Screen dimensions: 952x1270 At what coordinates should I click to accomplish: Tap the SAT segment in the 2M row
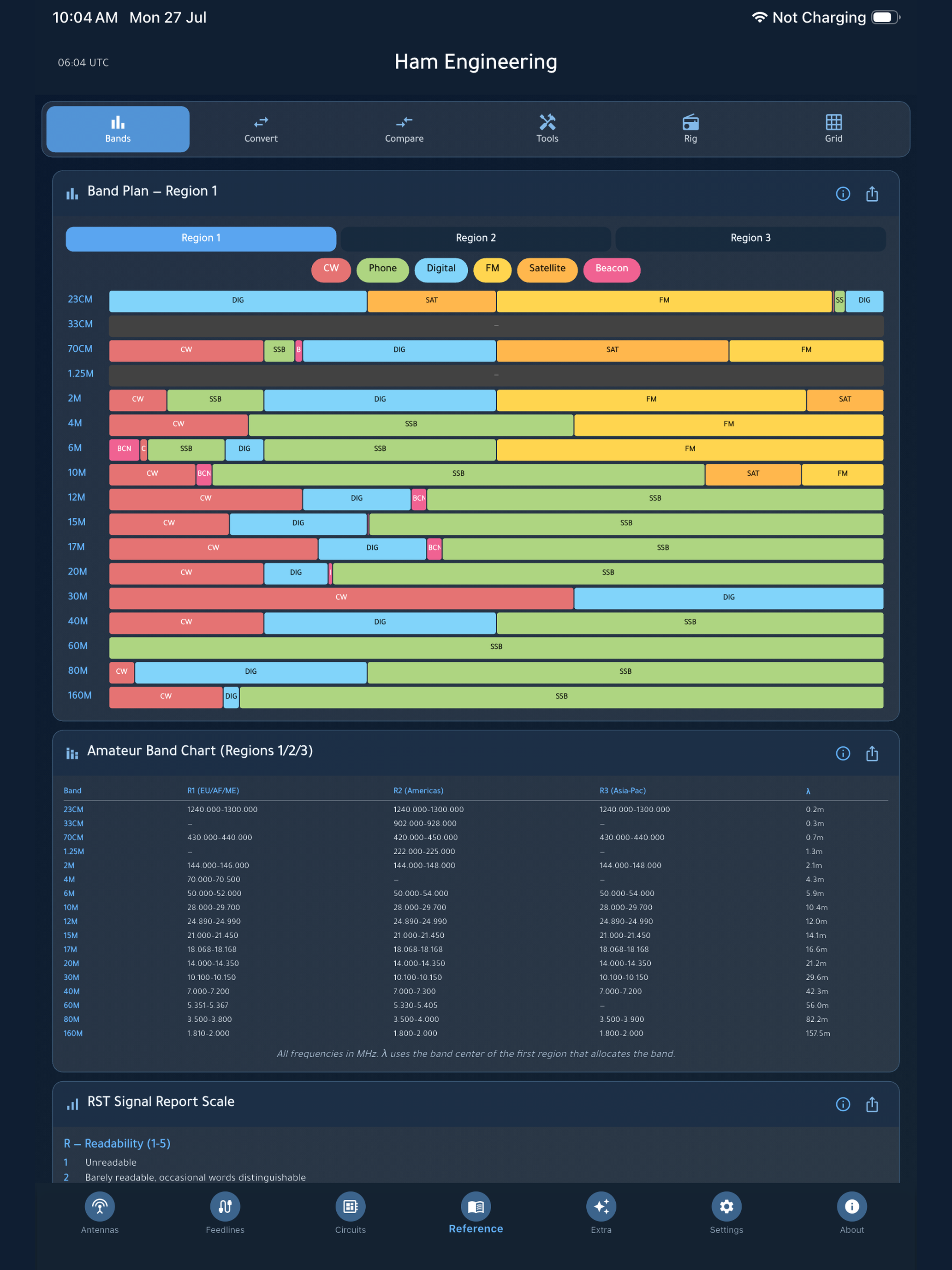tap(845, 400)
